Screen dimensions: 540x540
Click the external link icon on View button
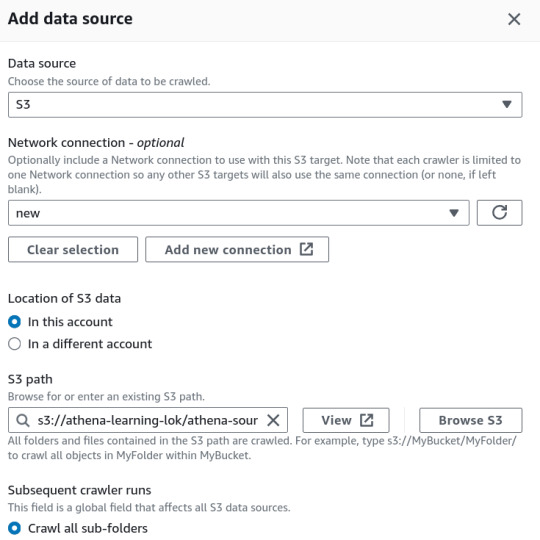click(366, 420)
